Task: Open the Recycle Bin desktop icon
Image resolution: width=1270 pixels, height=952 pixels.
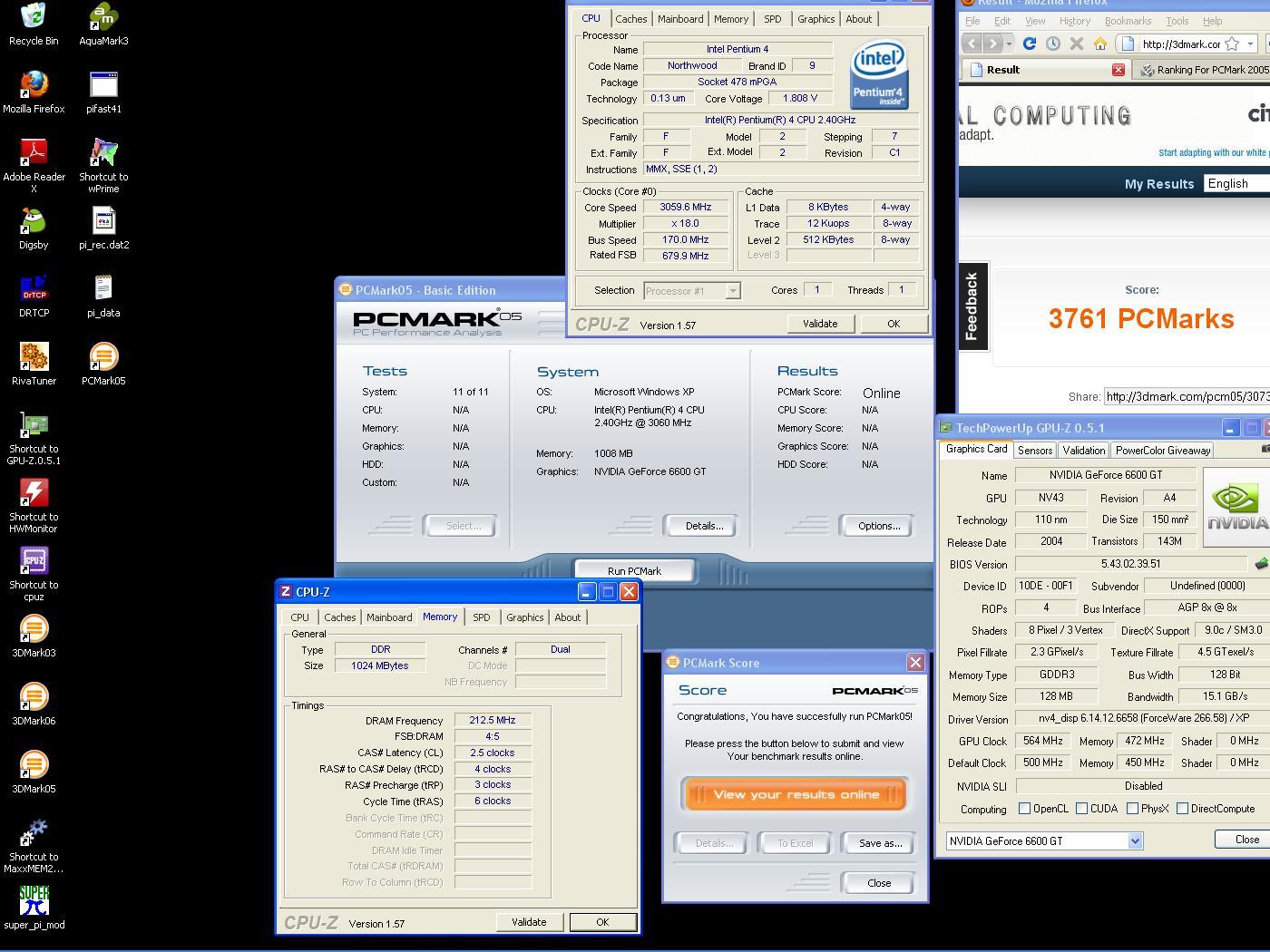Action: point(34,24)
